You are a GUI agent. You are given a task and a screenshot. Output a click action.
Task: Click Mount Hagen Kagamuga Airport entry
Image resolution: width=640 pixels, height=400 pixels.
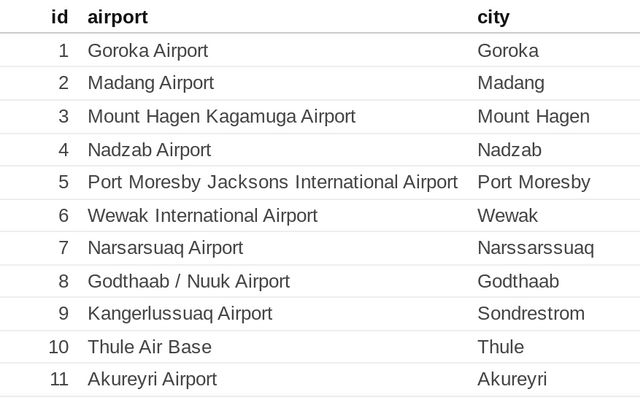pos(222,117)
